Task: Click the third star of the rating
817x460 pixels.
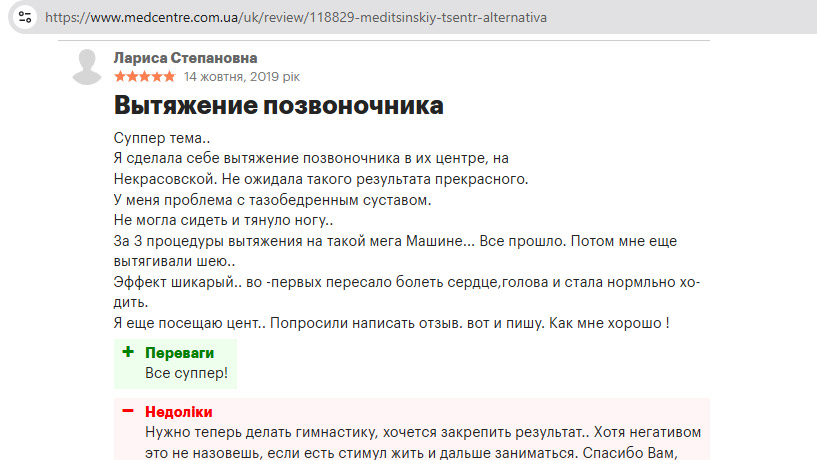Action: tap(145, 76)
